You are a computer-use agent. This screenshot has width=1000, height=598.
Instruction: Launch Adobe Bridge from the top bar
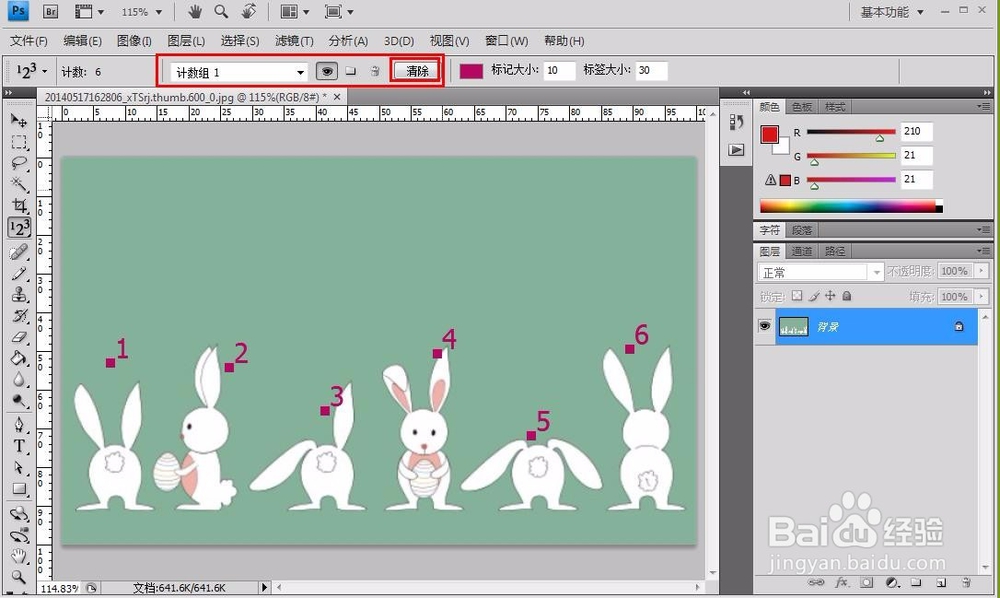pyautogui.click(x=51, y=12)
